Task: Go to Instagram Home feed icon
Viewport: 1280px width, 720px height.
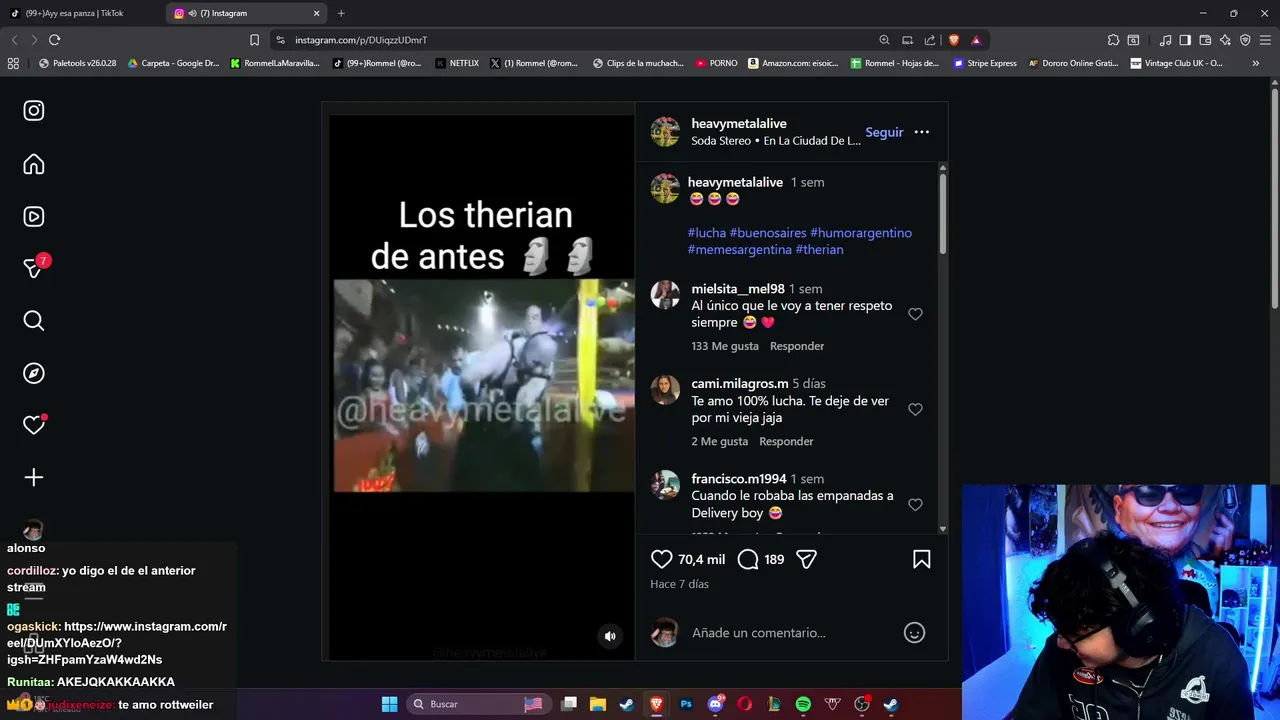Action: point(34,164)
